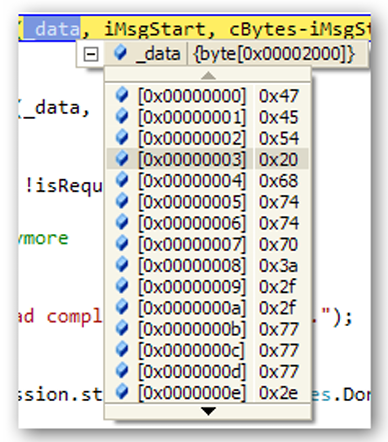Click icon beside index [0x00000009]
The image size is (388, 442).
[x=122, y=286]
